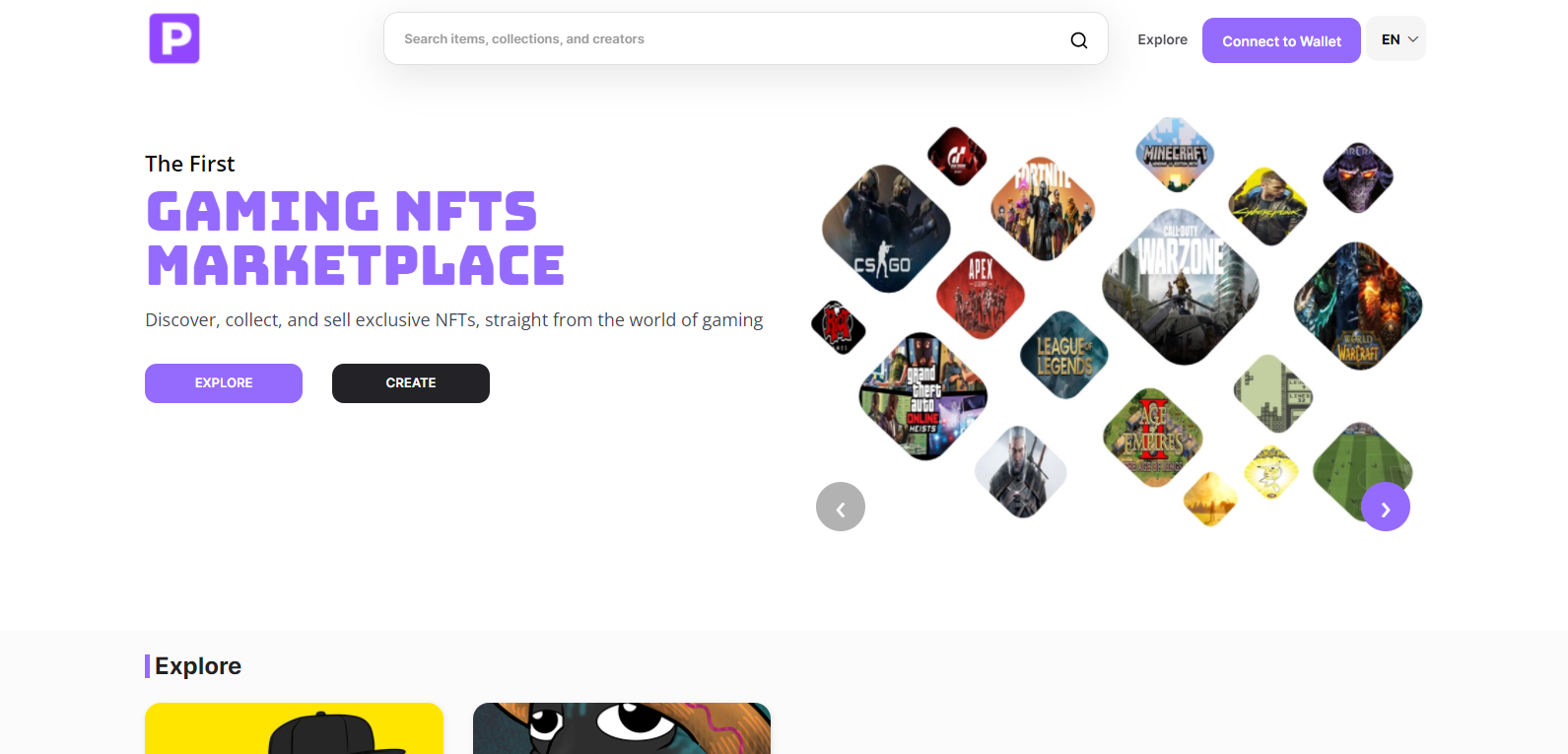The height and width of the screenshot is (754, 1568).
Task: Focus the search items input field
Action: [x=729, y=39]
